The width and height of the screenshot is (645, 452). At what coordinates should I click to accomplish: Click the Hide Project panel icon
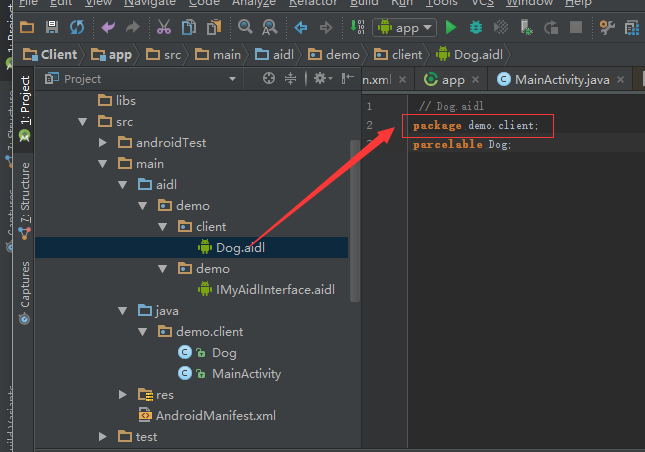[348, 78]
